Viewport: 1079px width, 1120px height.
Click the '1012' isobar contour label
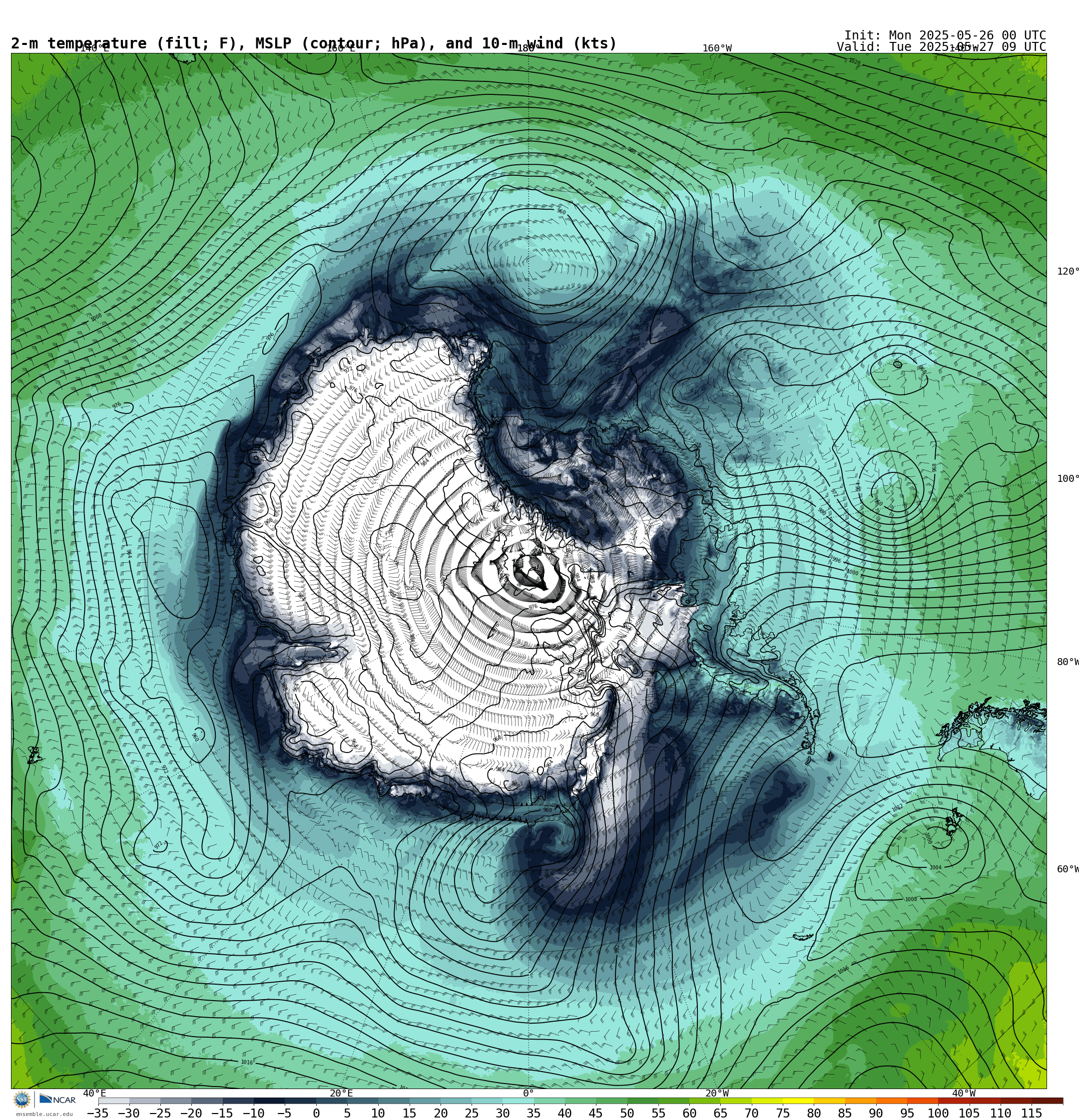point(898,807)
